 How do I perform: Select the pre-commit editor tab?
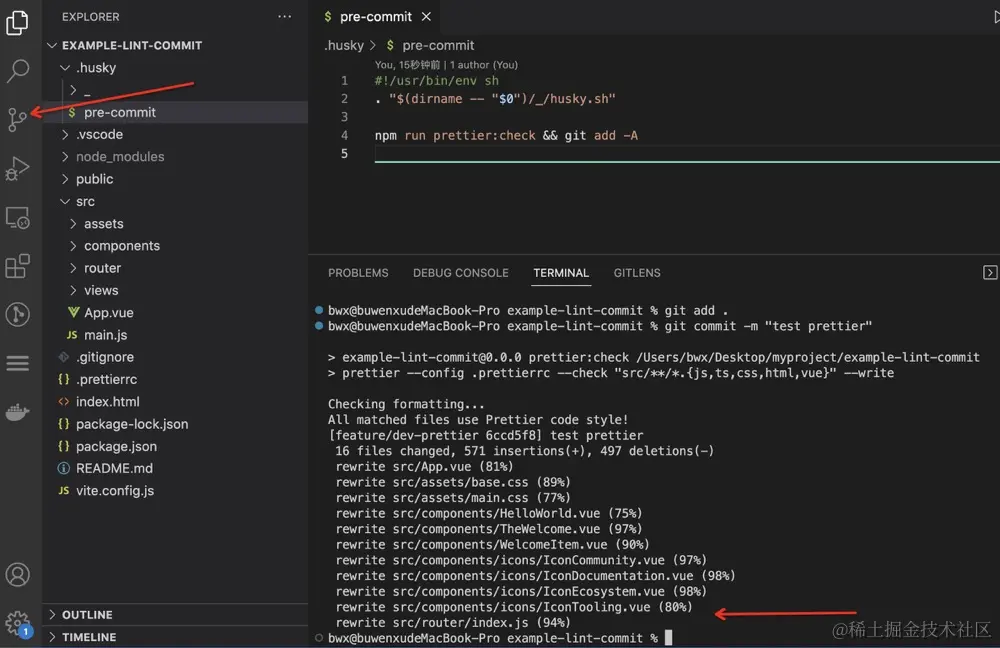click(376, 17)
